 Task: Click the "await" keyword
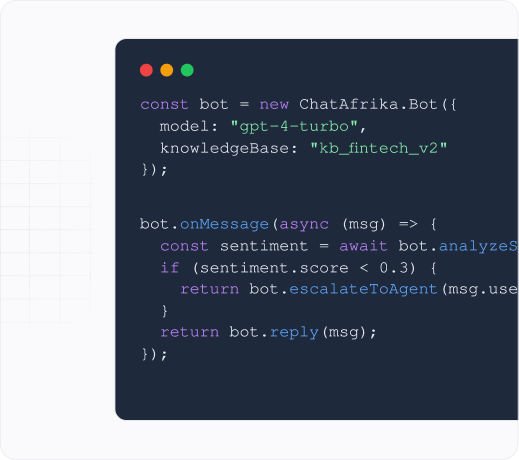pos(363,246)
